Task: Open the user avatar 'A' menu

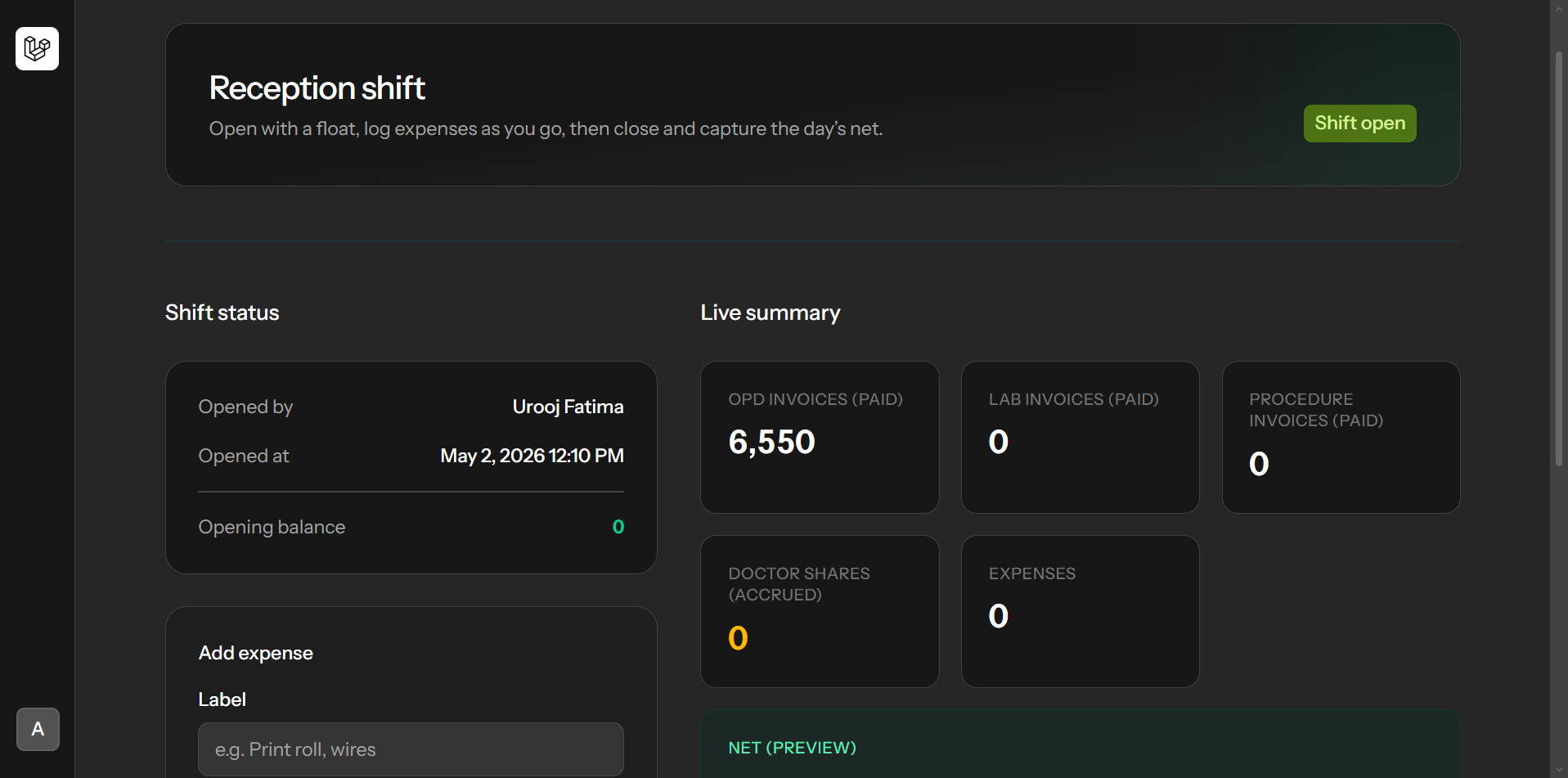Action: pyautogui.click(x=38, y=729)
